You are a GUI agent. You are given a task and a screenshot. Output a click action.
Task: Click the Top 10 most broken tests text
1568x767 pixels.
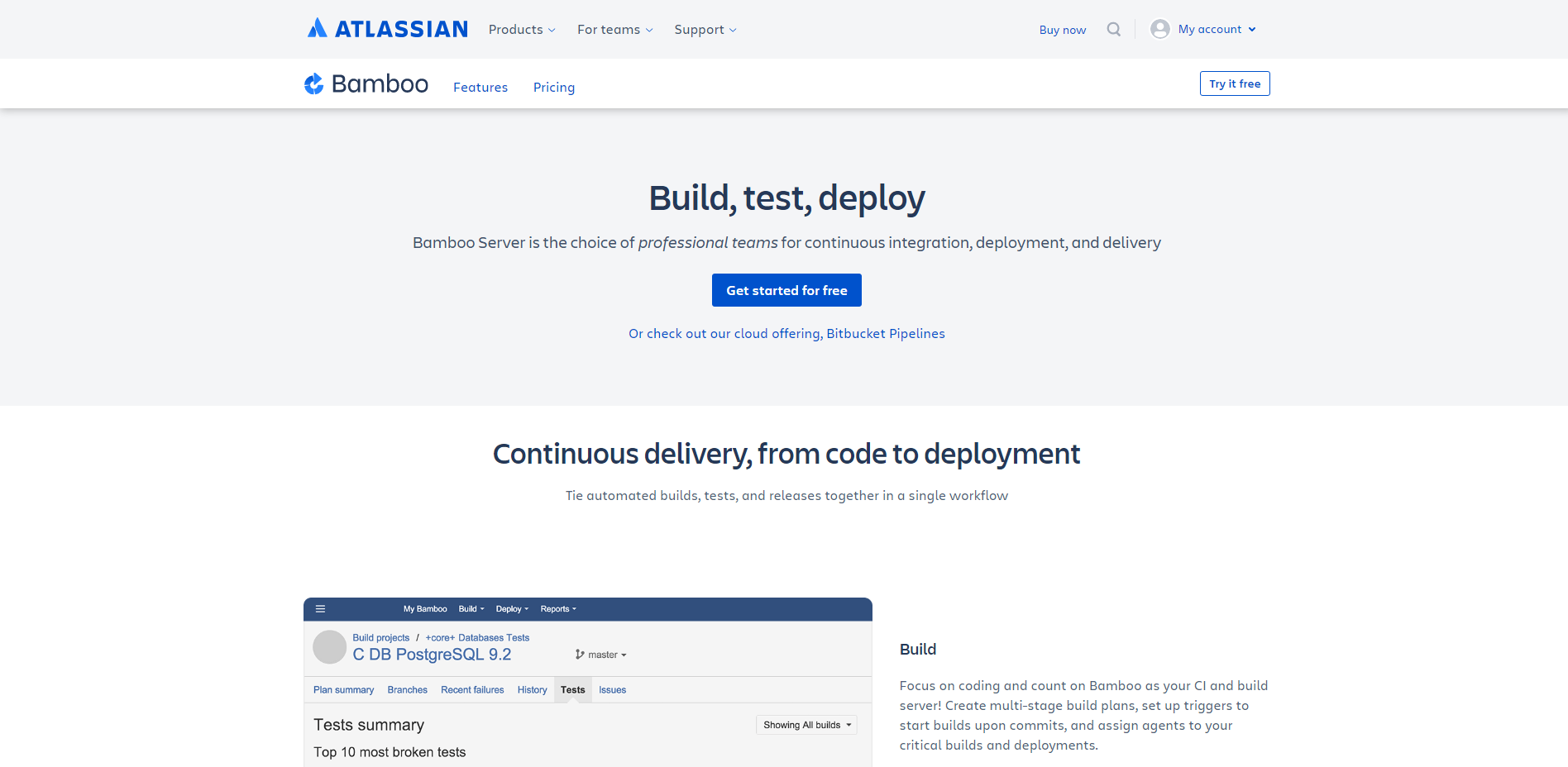390,752
